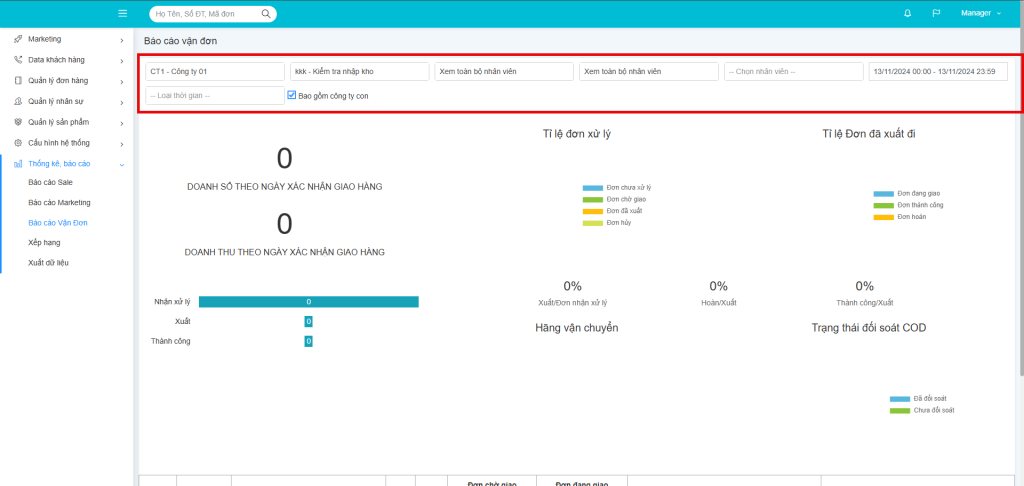The height and width of the screenshot is (486, 1024).
Task: Toggle the Bao gồm công ty con checkbox
Action: 292,96
